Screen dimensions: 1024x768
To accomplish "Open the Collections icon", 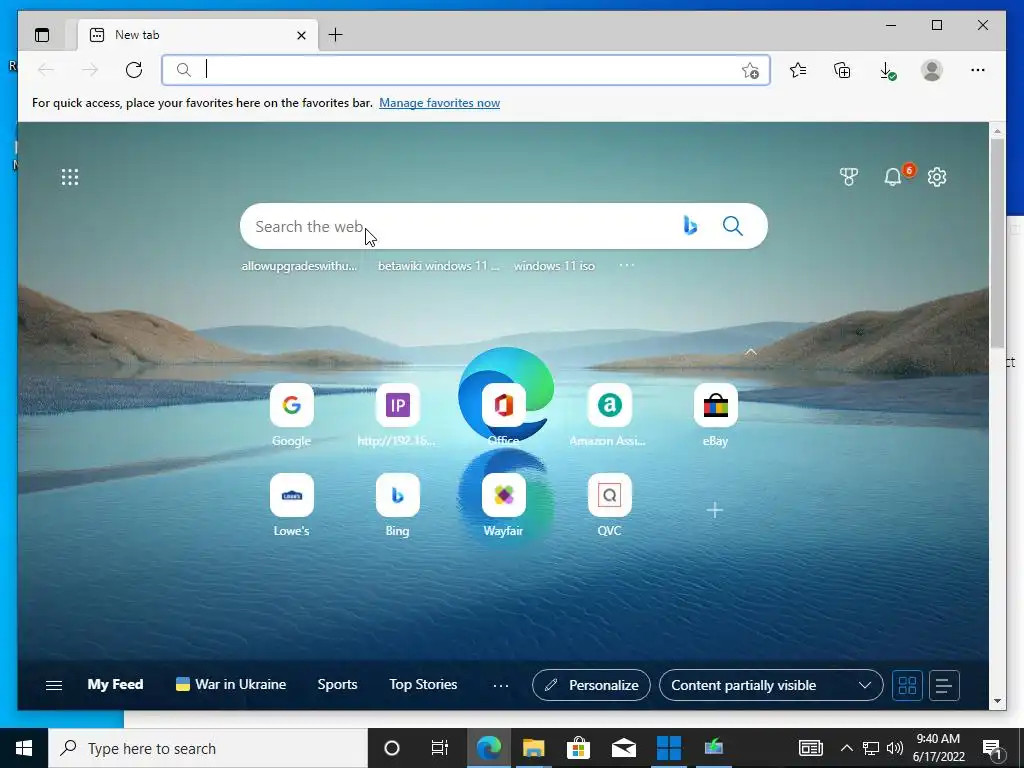I will click(842, 70).
